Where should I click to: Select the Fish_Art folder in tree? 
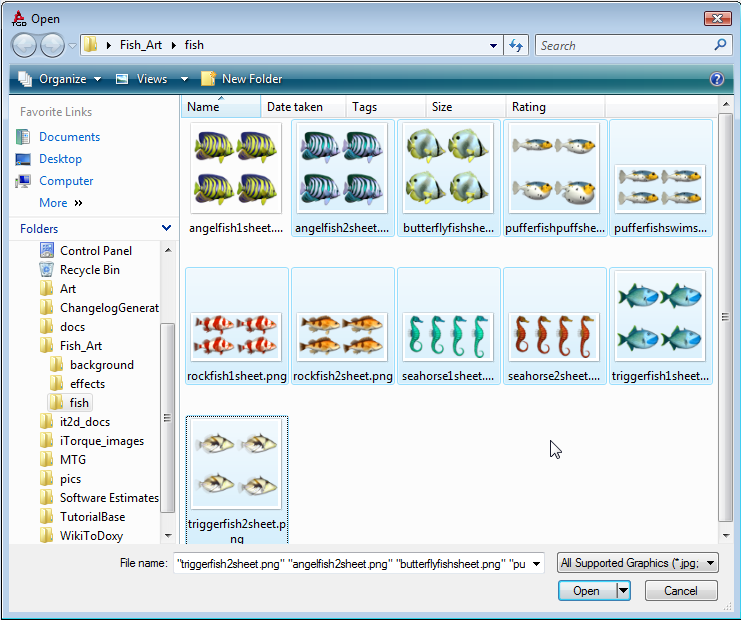[x=71, y=346]
